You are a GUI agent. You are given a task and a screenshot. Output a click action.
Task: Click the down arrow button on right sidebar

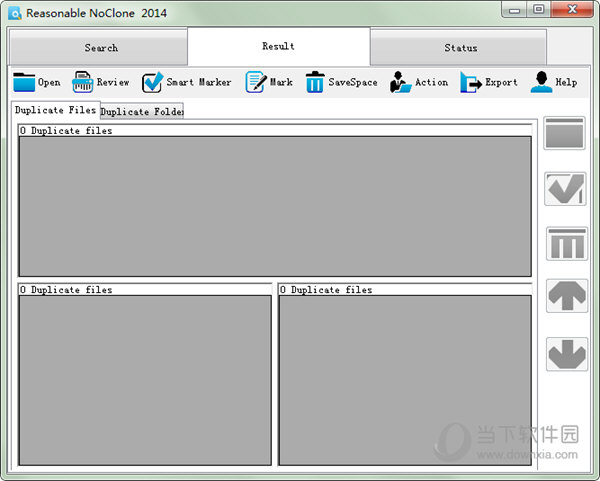(567, 354)
